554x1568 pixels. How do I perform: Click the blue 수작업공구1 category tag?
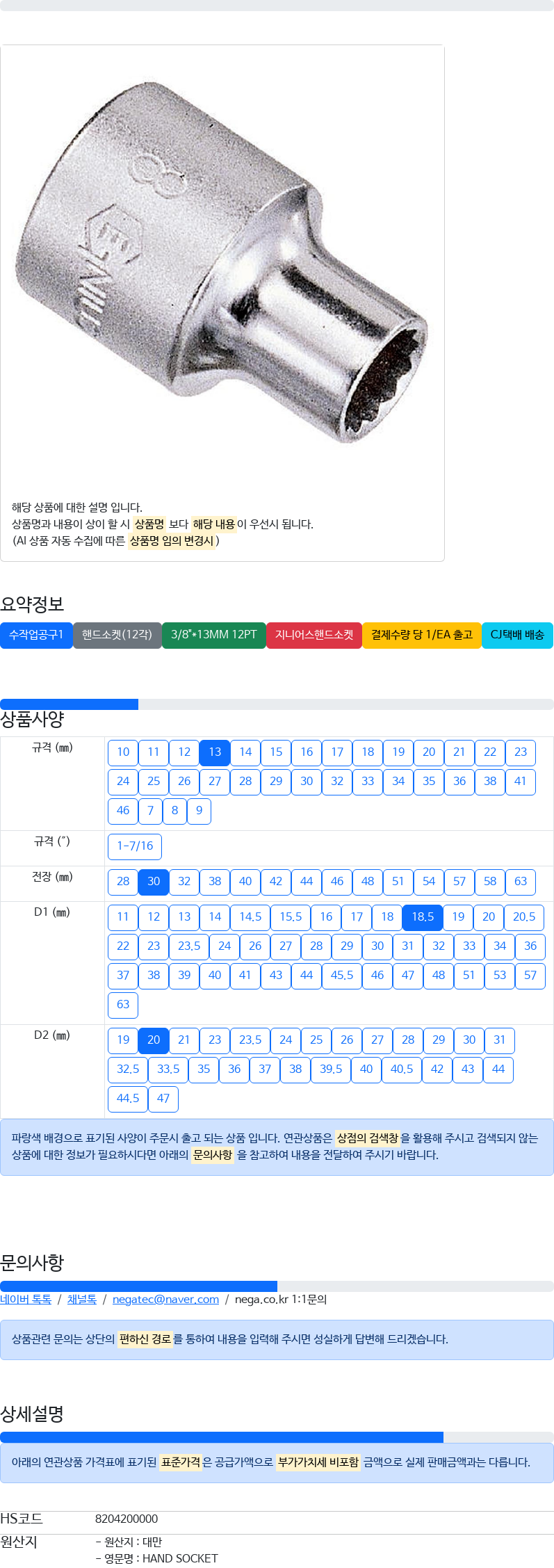(x=36, y=635)
